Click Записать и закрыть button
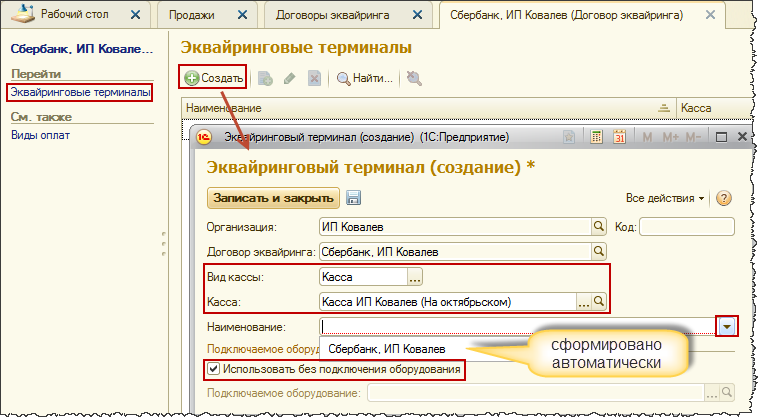Viewport: 758px width, 418px height. [x=273, y=198]
